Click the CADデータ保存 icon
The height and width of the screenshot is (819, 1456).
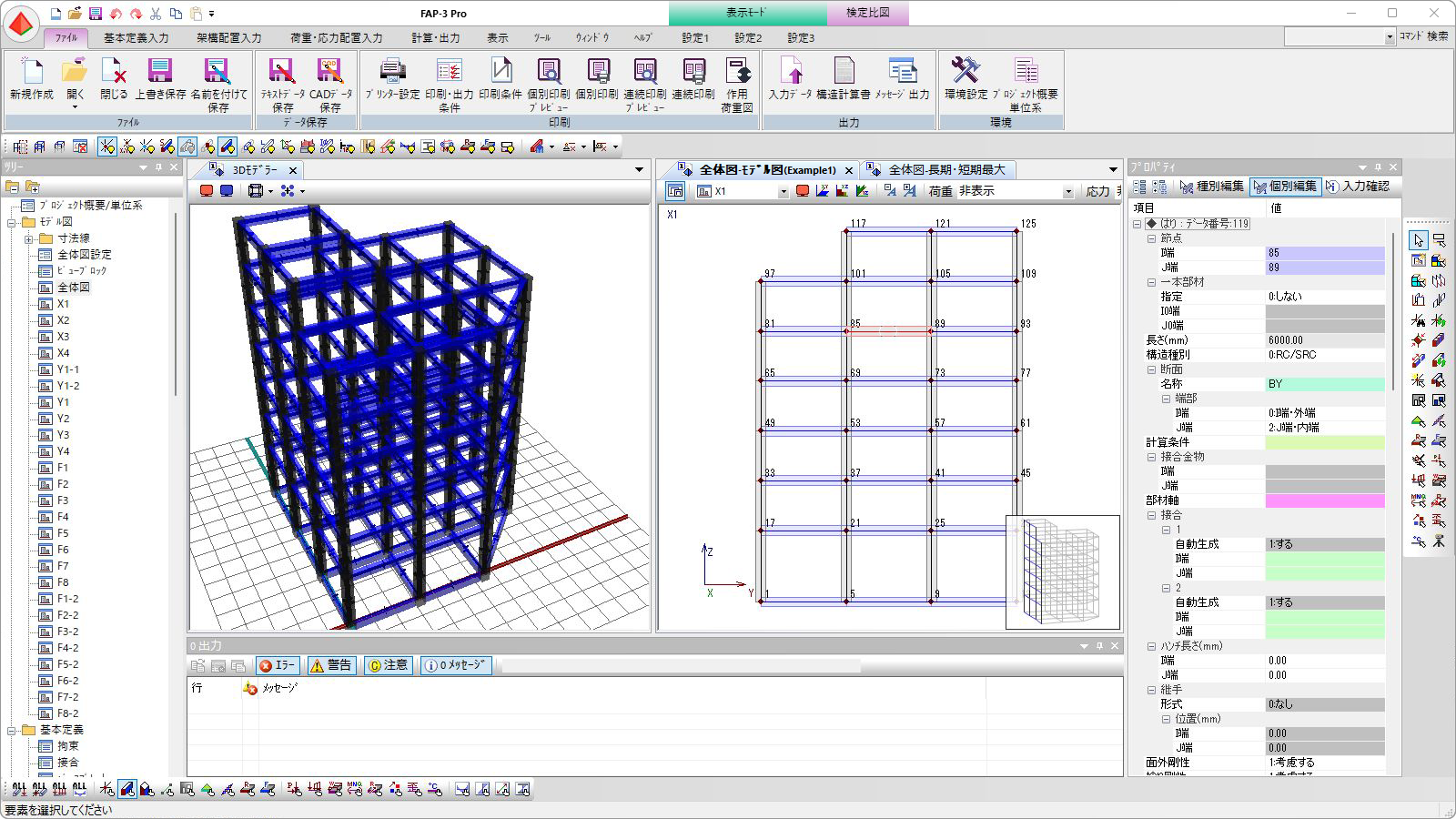pos(329,78)
